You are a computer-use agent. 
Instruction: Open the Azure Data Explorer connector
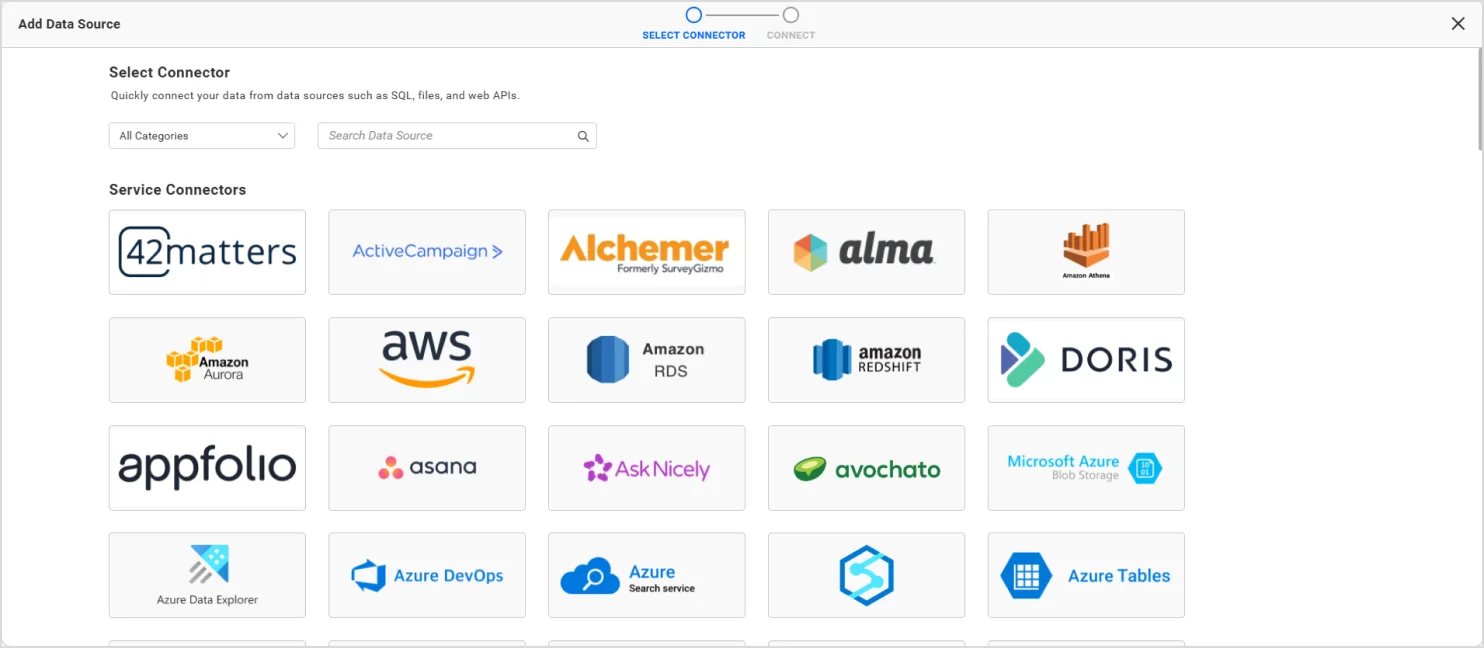207,575
